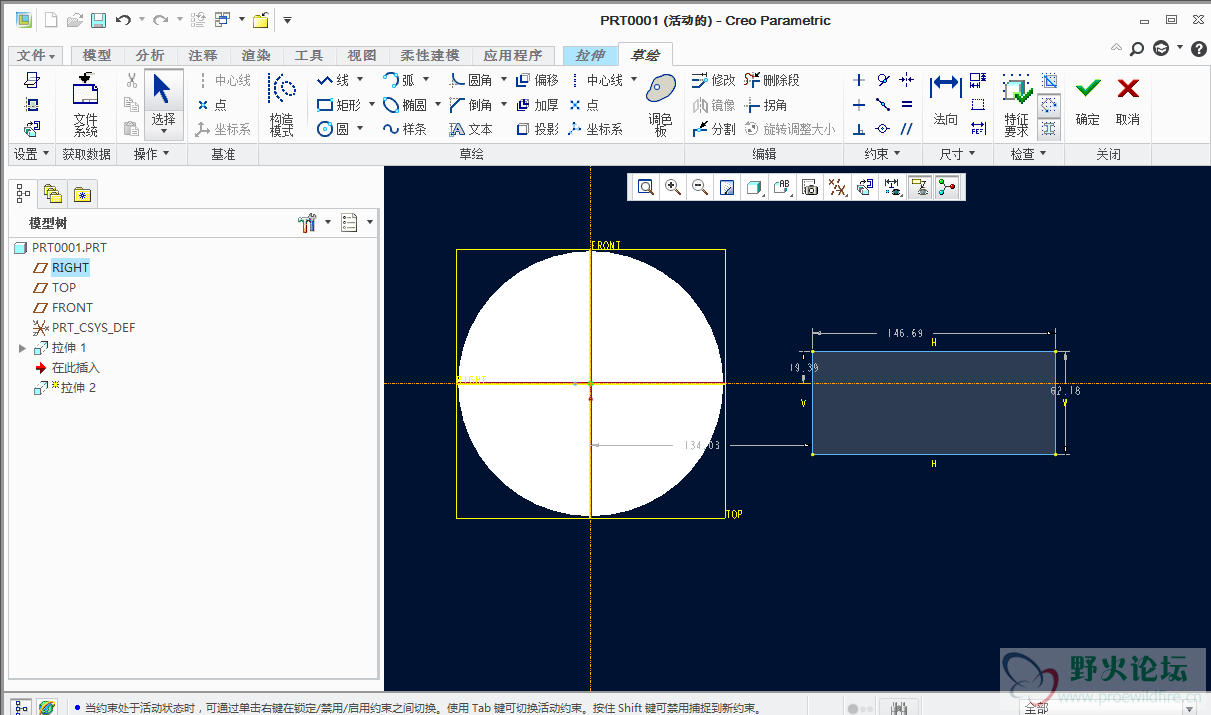Open 特征要求 (Feature Requirements) check
1211x715 pixels.
pyautogui.click(x=1017, y=105)
